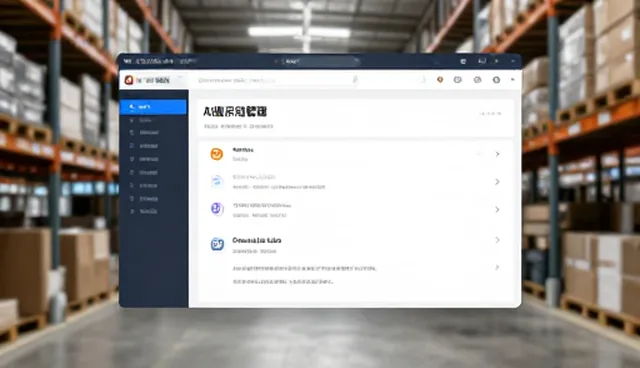Click the small gray text in the header card corner
The image size is (640, 368).
pos(490,113)
